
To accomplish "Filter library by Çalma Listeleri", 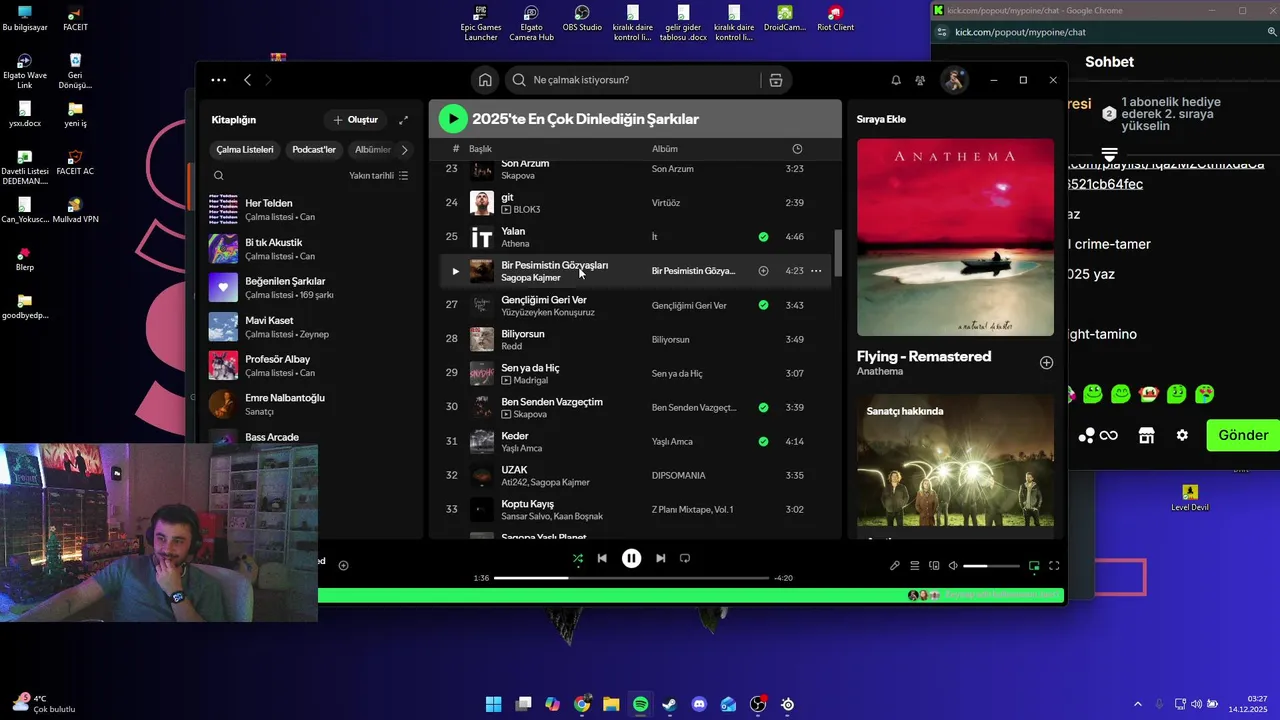I will [245, 150].
